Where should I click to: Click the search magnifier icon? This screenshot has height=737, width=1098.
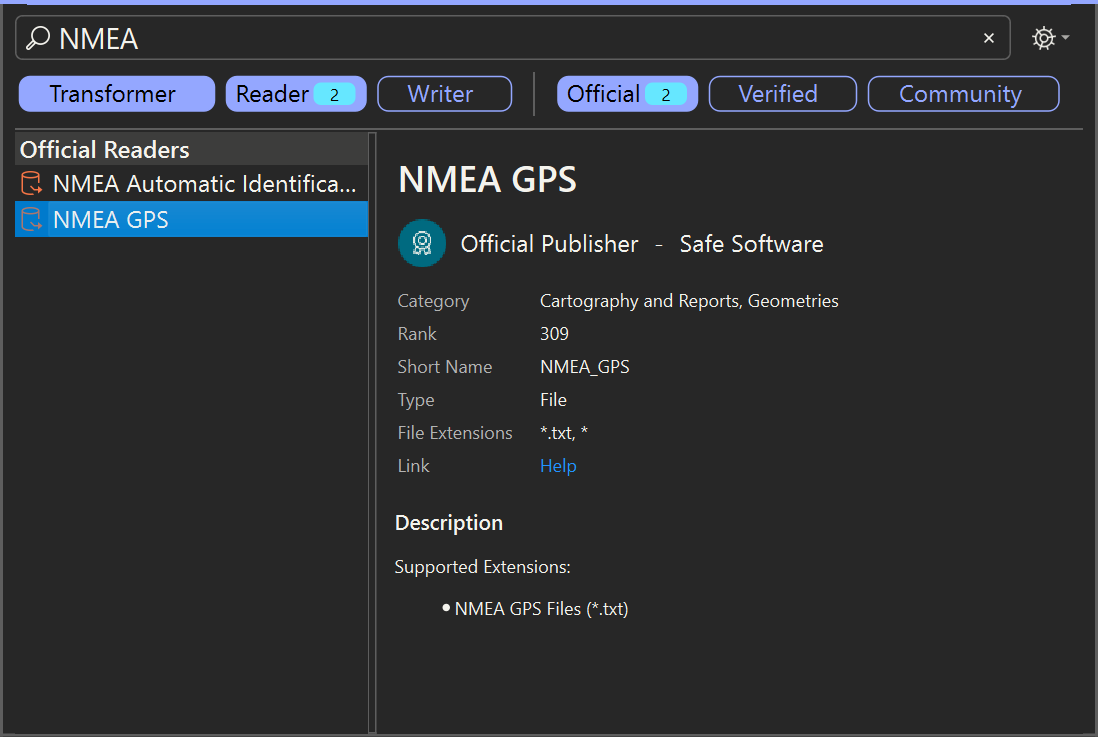[x=38, y=38]
